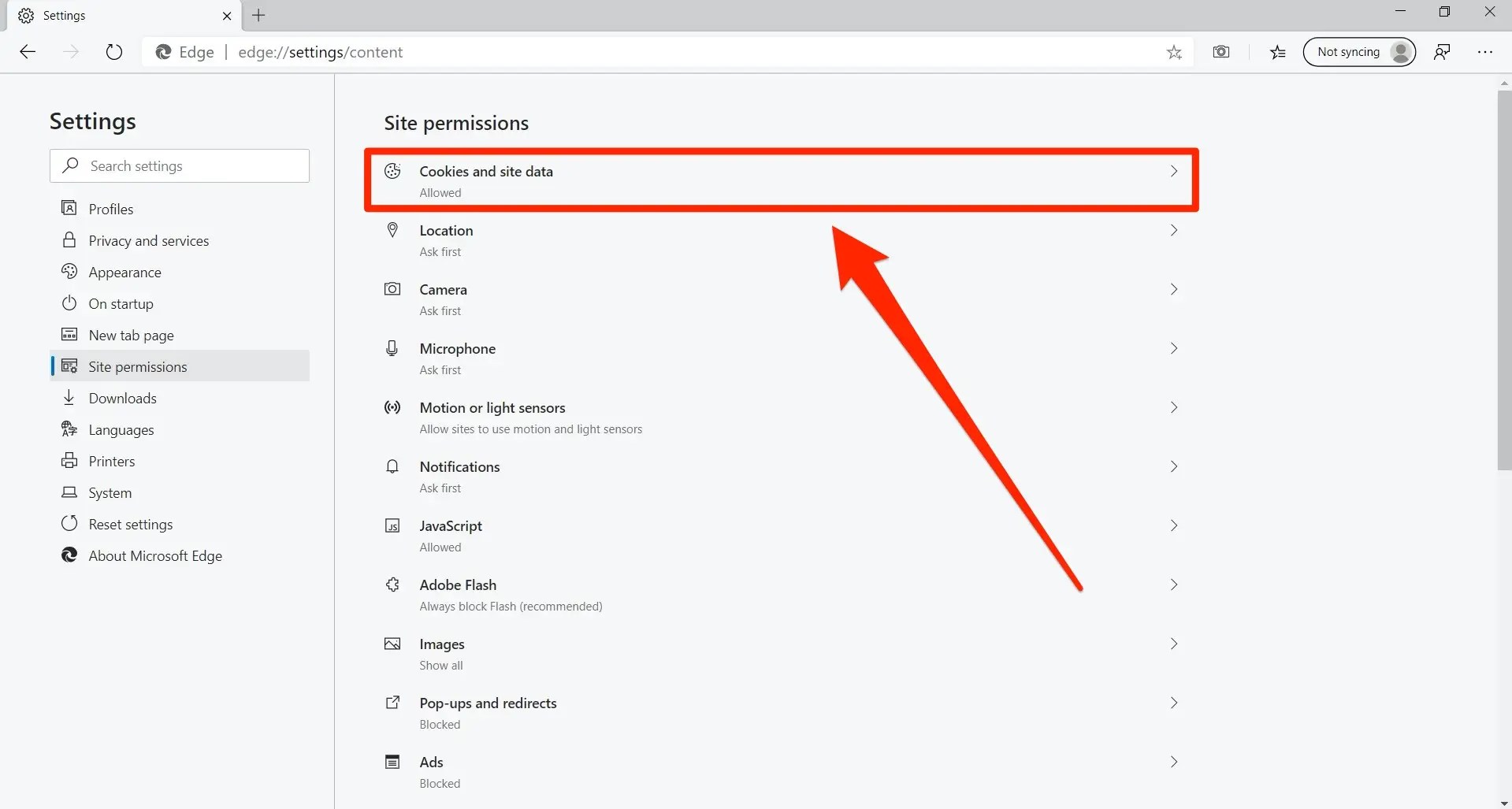Open the favorites star in the address bar
The height and width of the screenshot is (809, 1512).
(1173, 52)
